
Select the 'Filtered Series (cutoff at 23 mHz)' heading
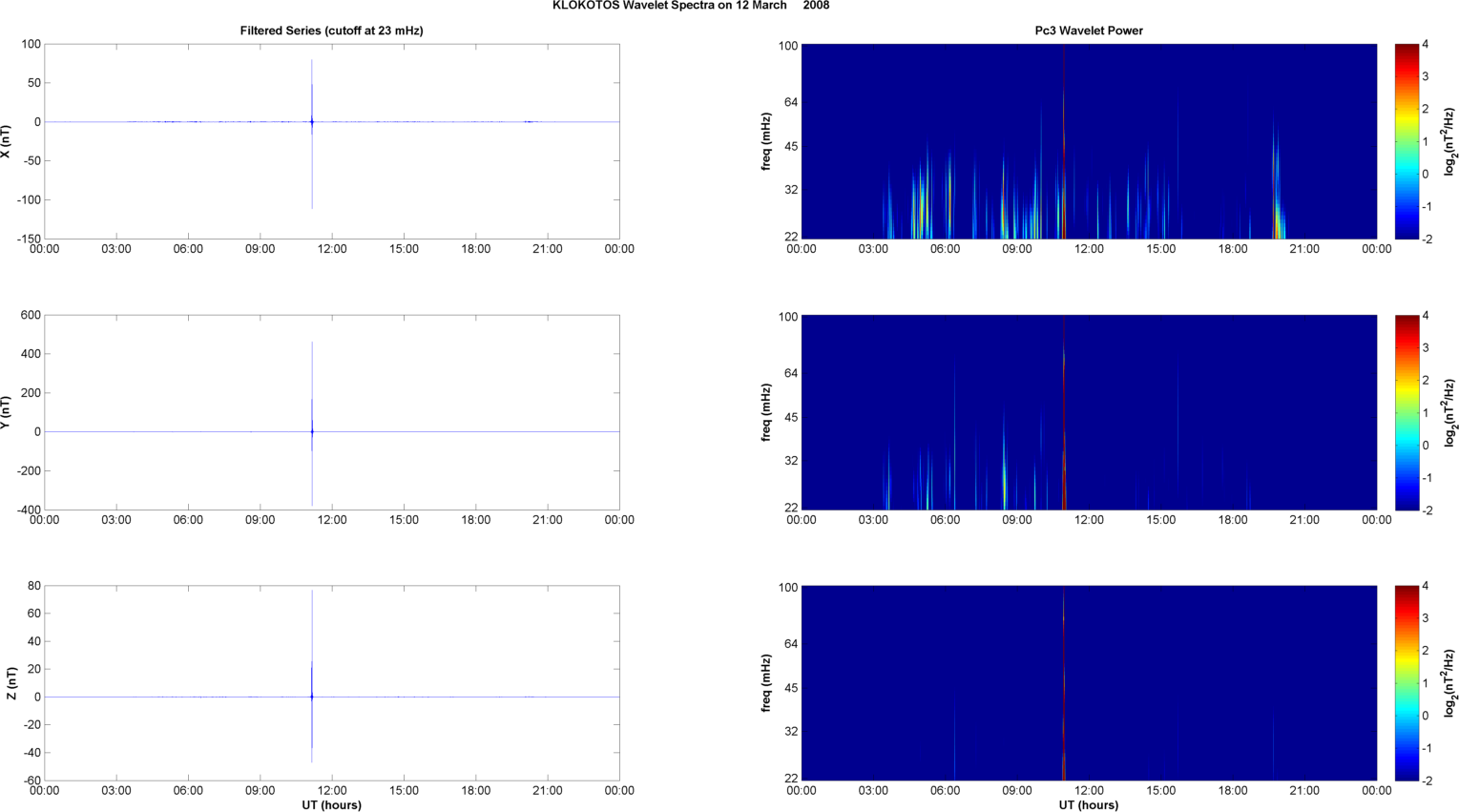coord(331,31)
